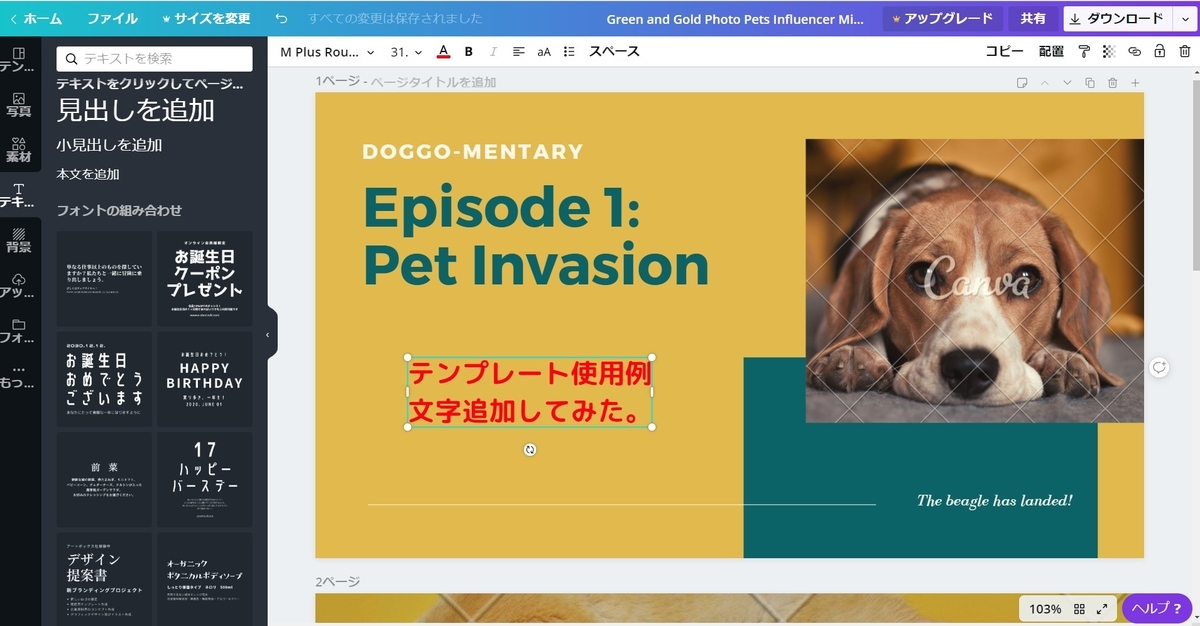Open the font size dropdown
The width and height of the screenshot is (1200, 626).
pyautogui.click(x=405, y=51)
